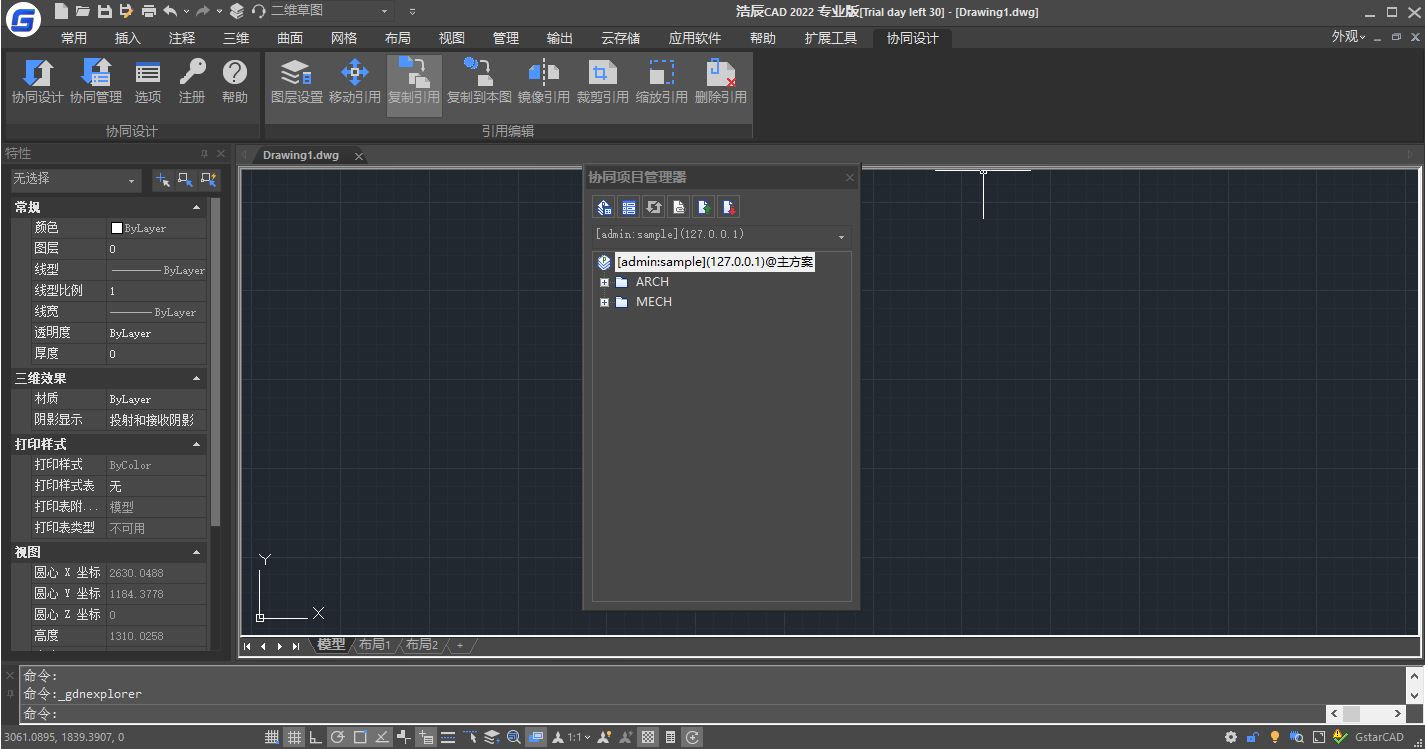Click the upload file icon in 协同项目管理器
The image size is (1425, 749).
(x=704, y=207)
